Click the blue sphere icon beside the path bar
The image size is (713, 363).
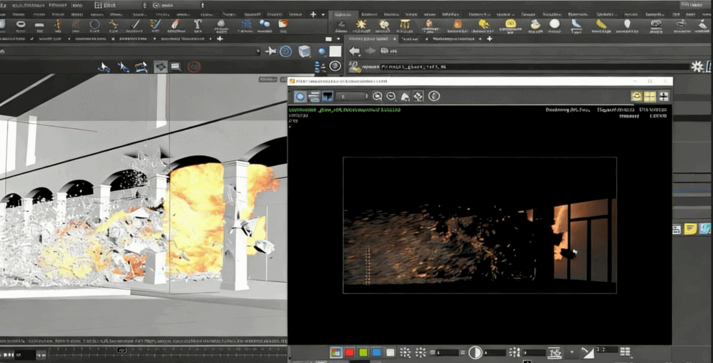tap(322, 51)
